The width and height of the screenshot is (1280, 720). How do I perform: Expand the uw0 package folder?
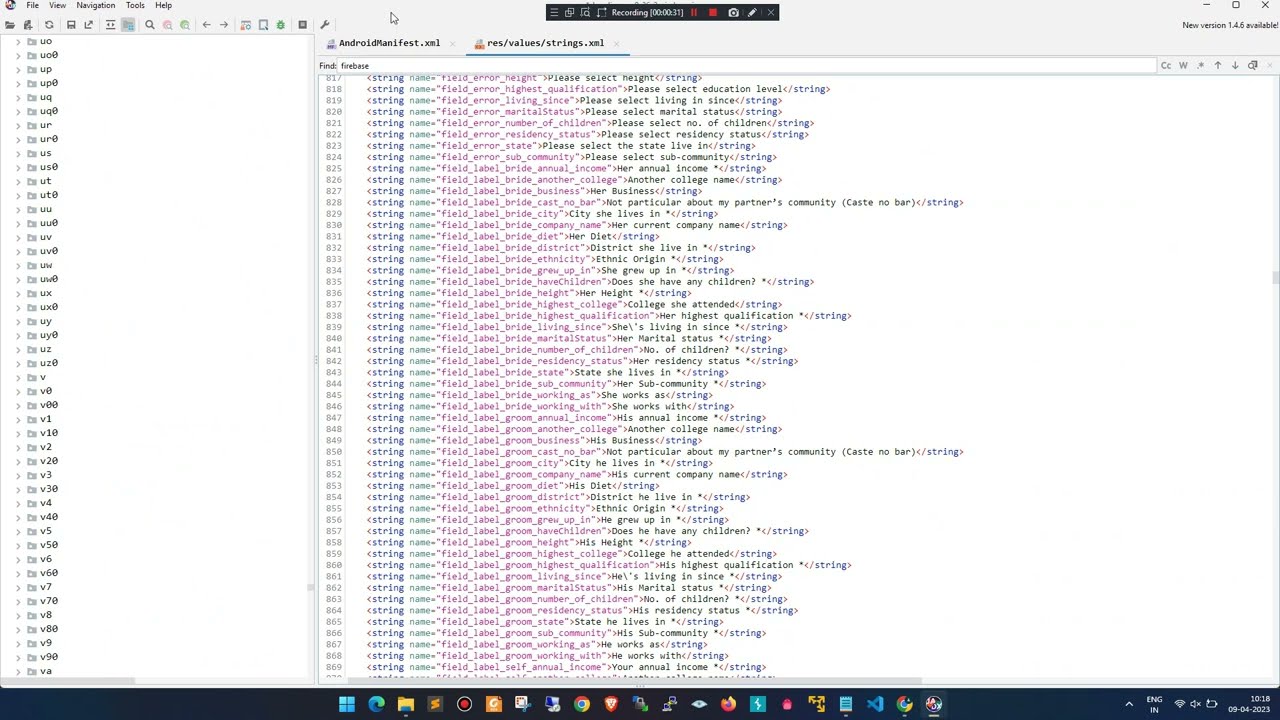18,280
